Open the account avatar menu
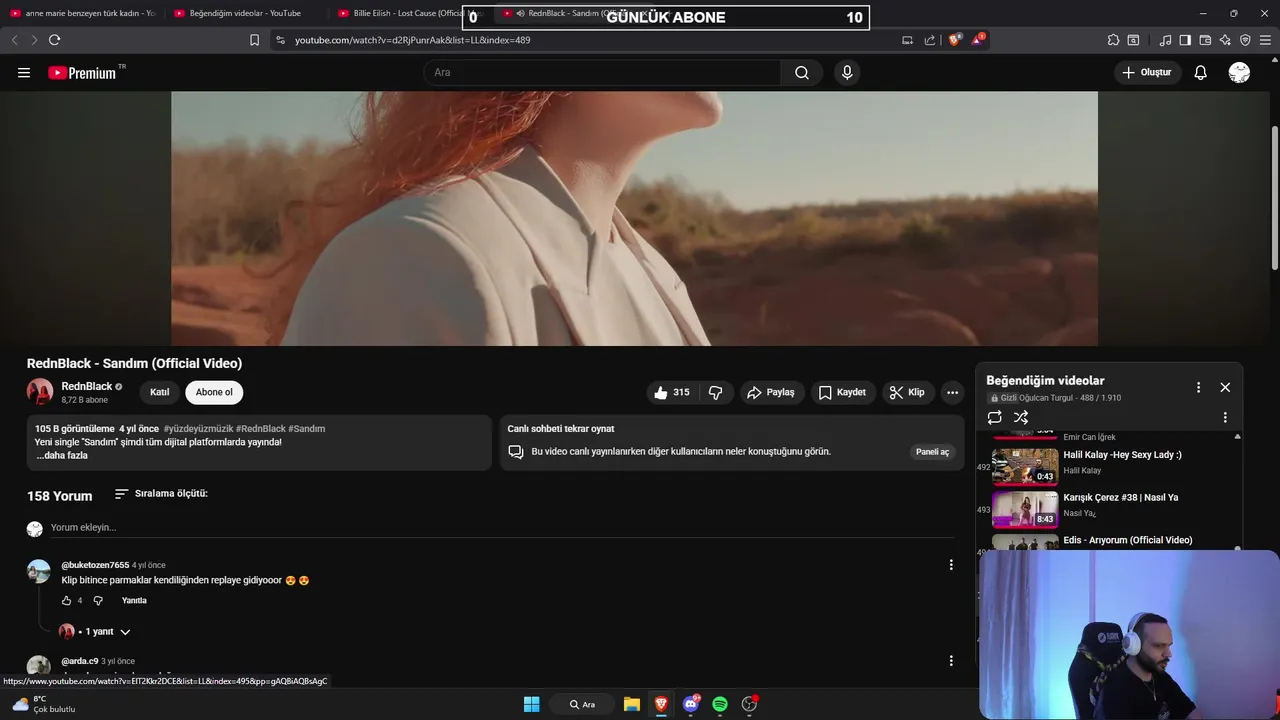This screenshot has width=1280, height=720. click(1239, 73)
